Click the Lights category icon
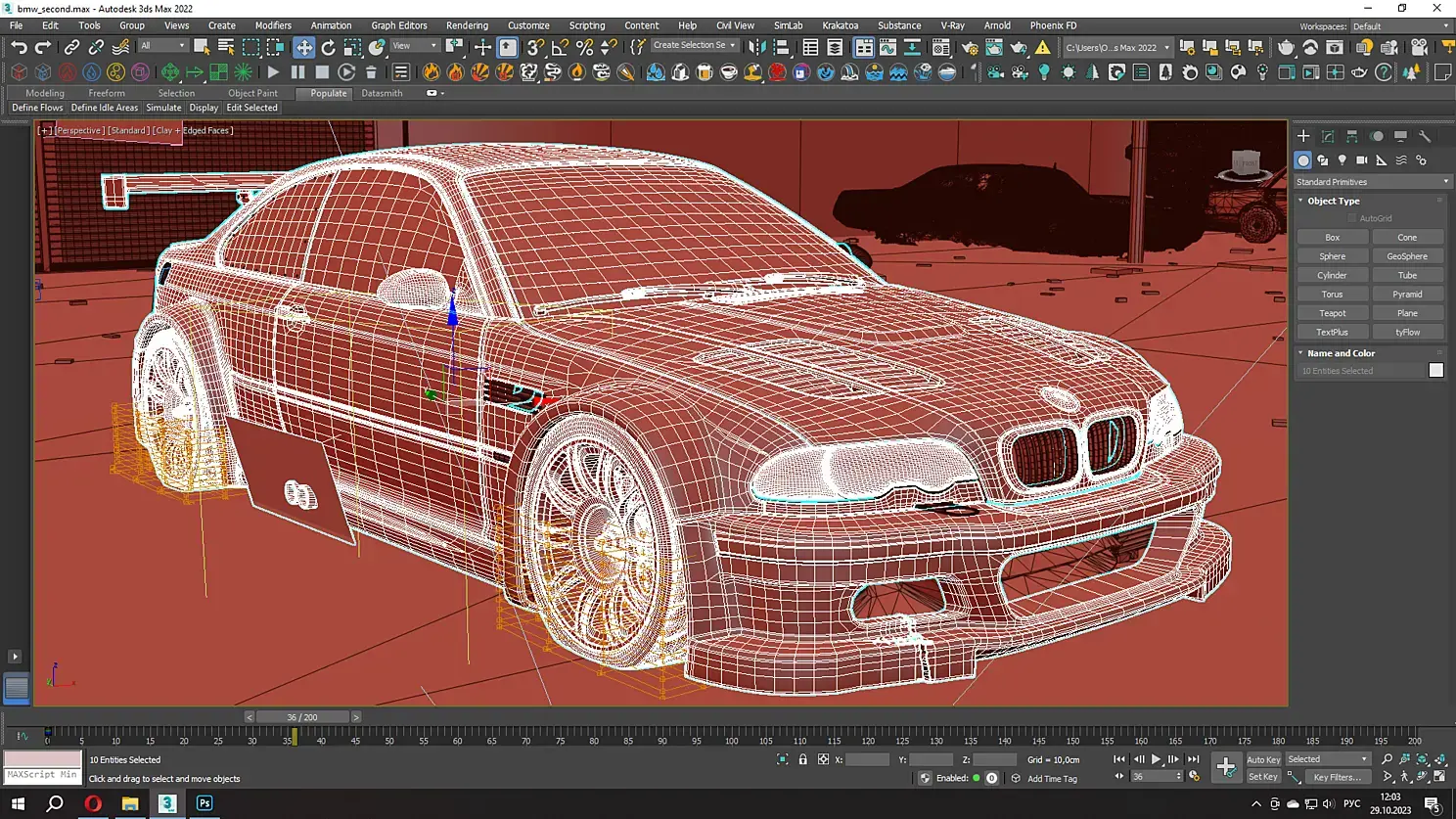The image size is (1456, 819). 1342,160
